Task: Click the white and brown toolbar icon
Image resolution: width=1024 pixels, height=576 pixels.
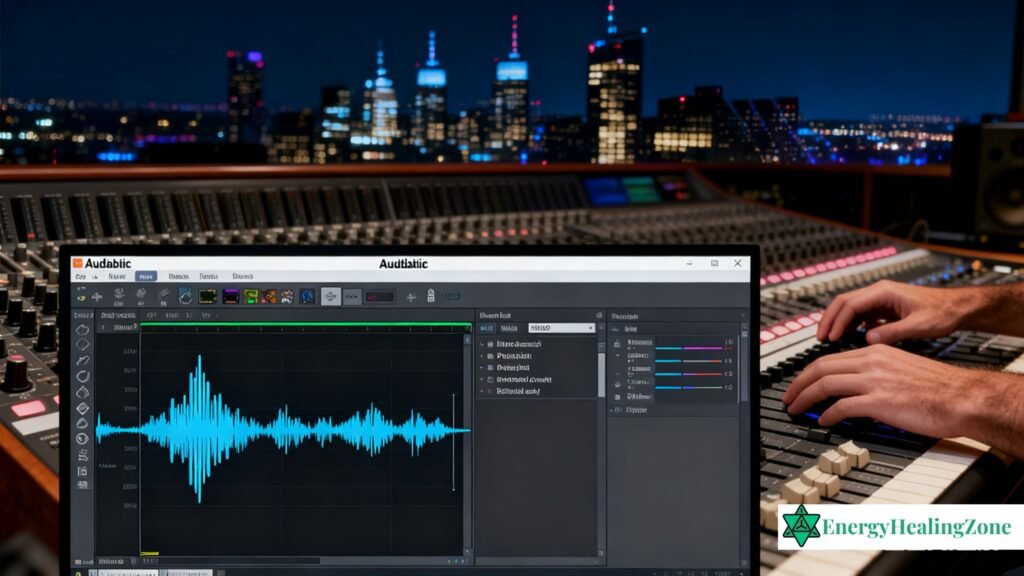Action: tap(287, 297)
